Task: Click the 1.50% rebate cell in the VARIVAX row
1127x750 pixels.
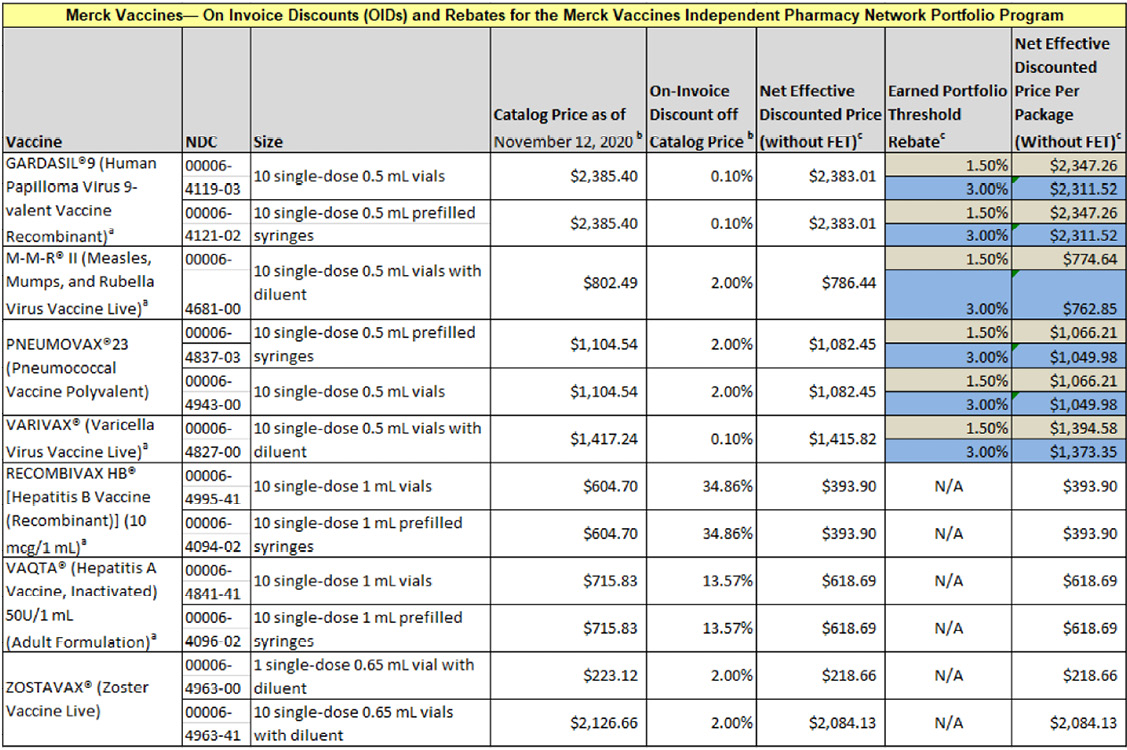Action: [x=948, y=428]
